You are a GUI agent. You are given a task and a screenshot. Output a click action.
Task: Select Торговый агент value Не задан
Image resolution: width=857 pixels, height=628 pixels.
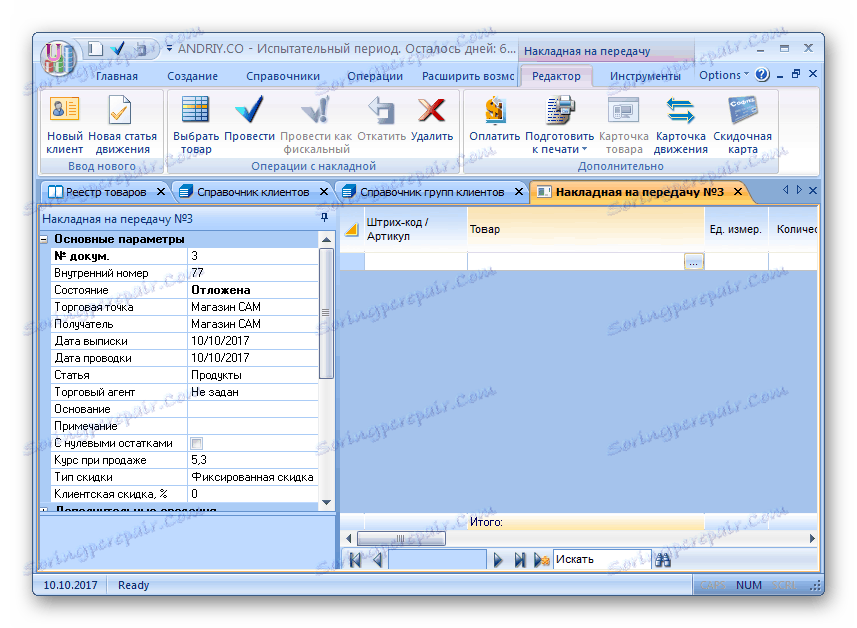(253, 392)
